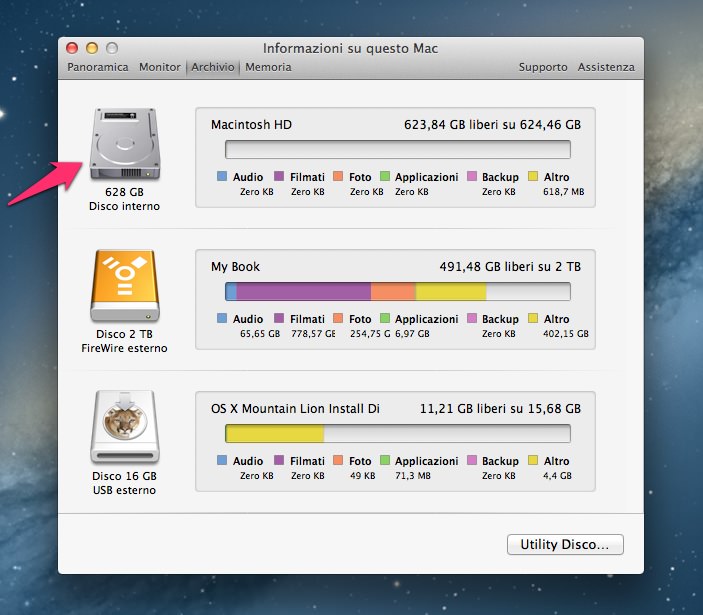The height and width of the screenshot is (615, 703).
Task: Click the green Applicazioni swatch under My Book
Action: (385, 318)
